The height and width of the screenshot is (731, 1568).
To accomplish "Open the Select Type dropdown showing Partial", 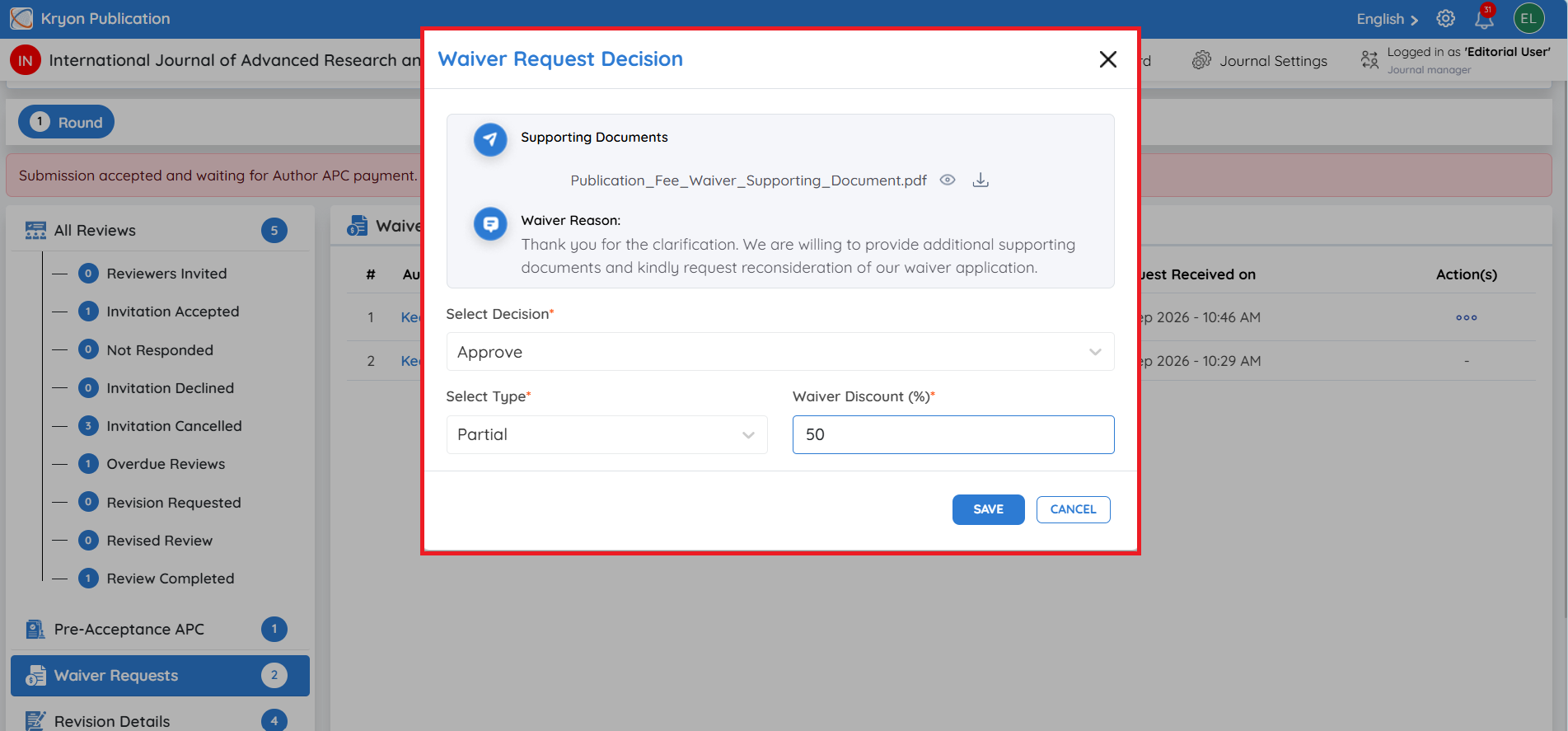I will [607, 434].
